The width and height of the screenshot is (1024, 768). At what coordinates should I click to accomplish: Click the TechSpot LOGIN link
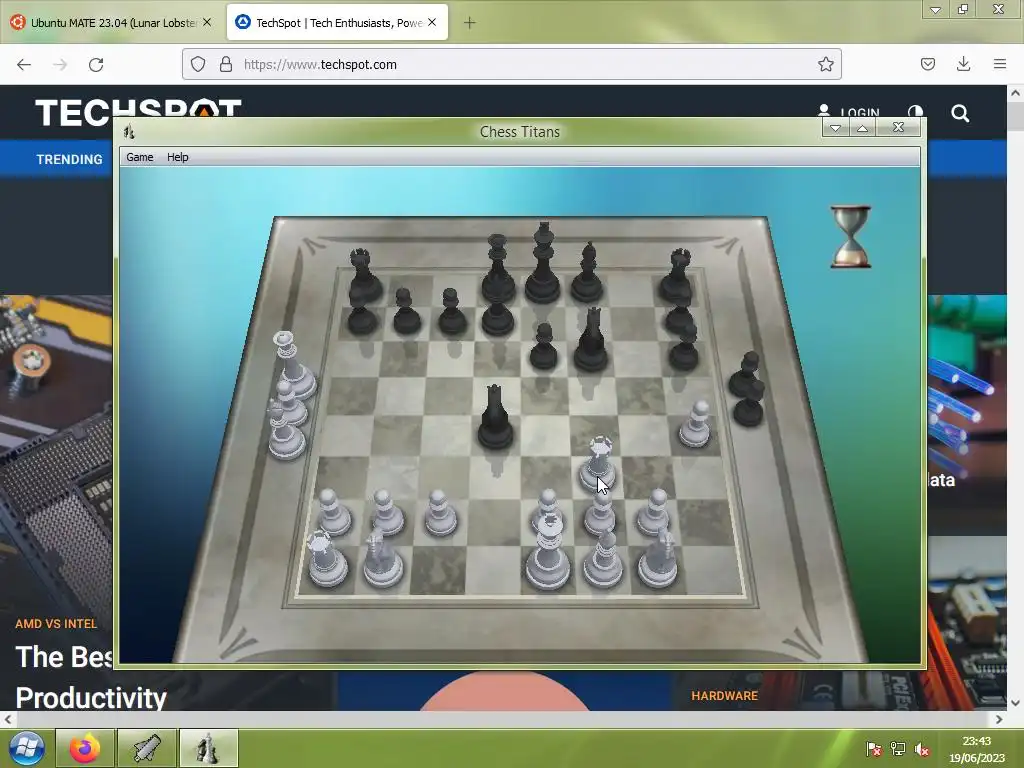pos(848,112)
